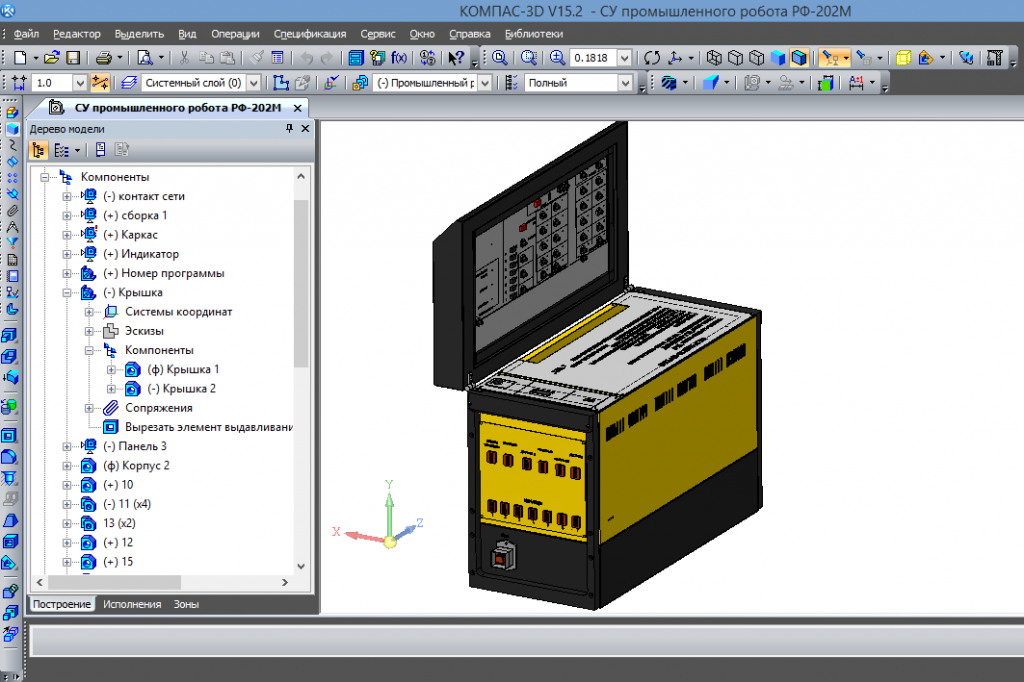Click the tree vertical scrollbar thumb
1024x682 pixels.
click(x=300, y=284)
